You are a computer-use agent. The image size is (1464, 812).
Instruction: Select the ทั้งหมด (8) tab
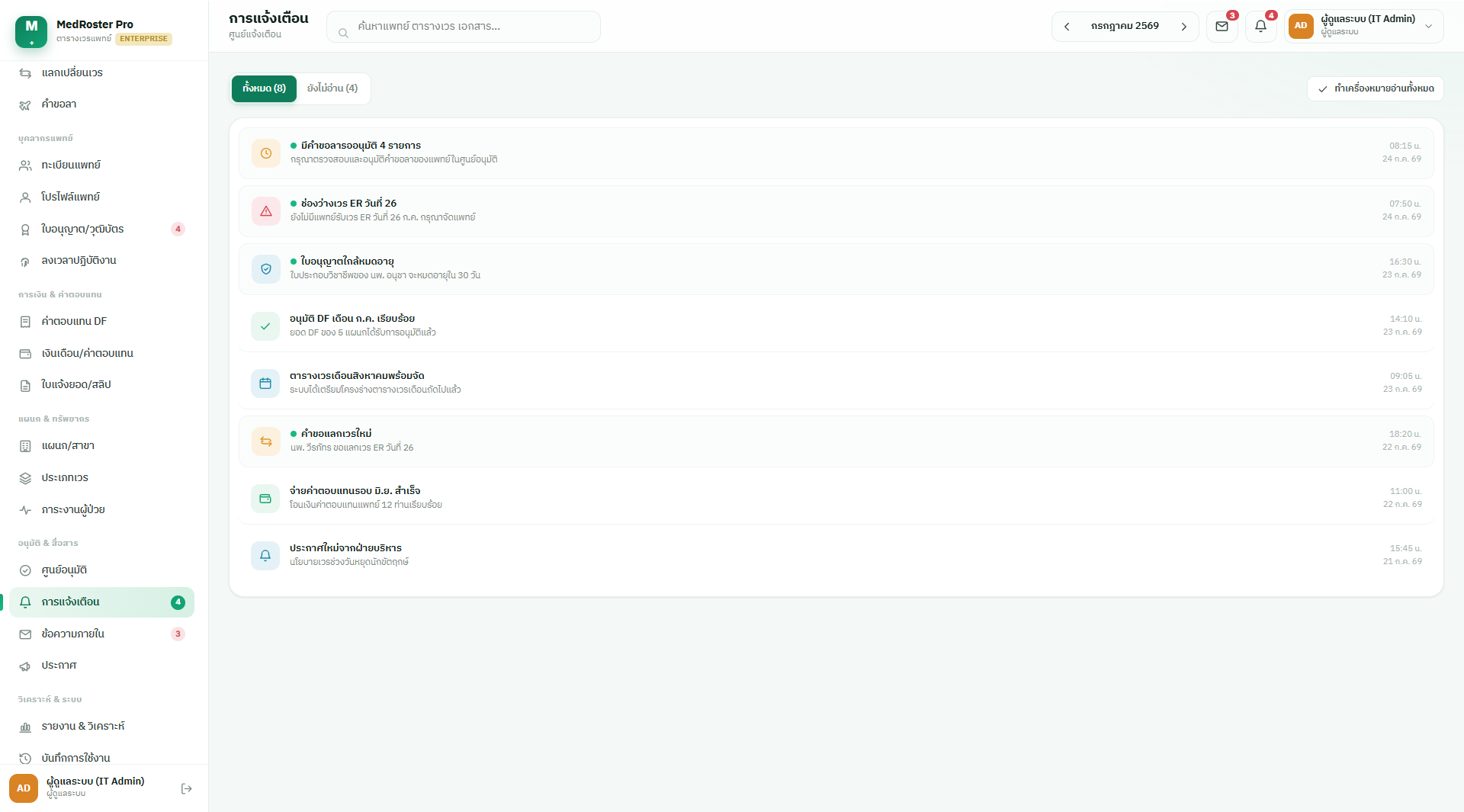(x=264, y=88)
